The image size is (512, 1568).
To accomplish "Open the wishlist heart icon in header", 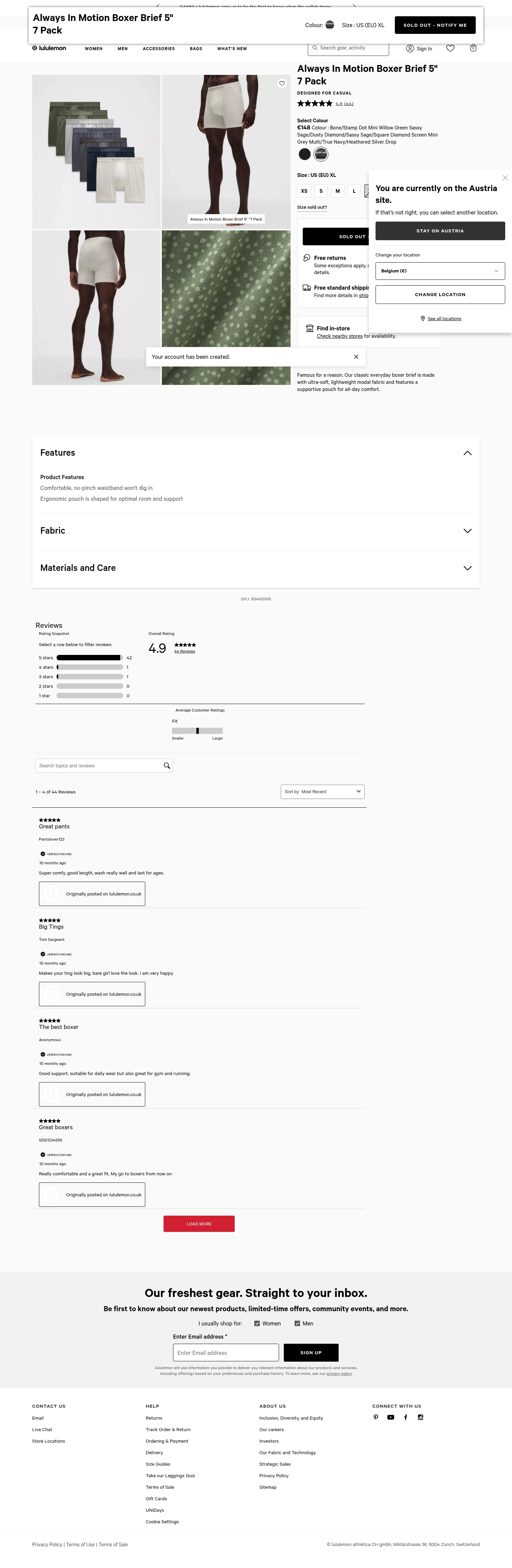I will pyautogui.click(x=451, y=48).
